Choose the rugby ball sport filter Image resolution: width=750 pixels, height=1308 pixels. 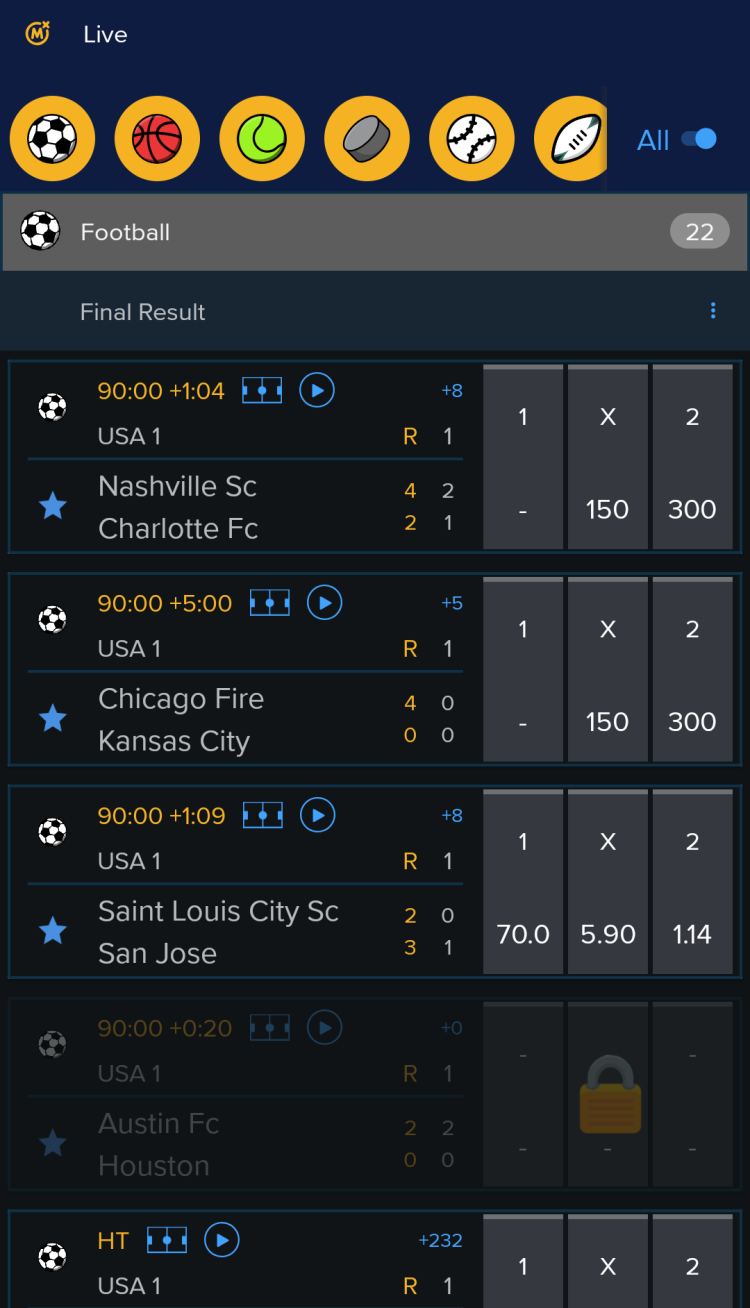[x=572, y=139]
